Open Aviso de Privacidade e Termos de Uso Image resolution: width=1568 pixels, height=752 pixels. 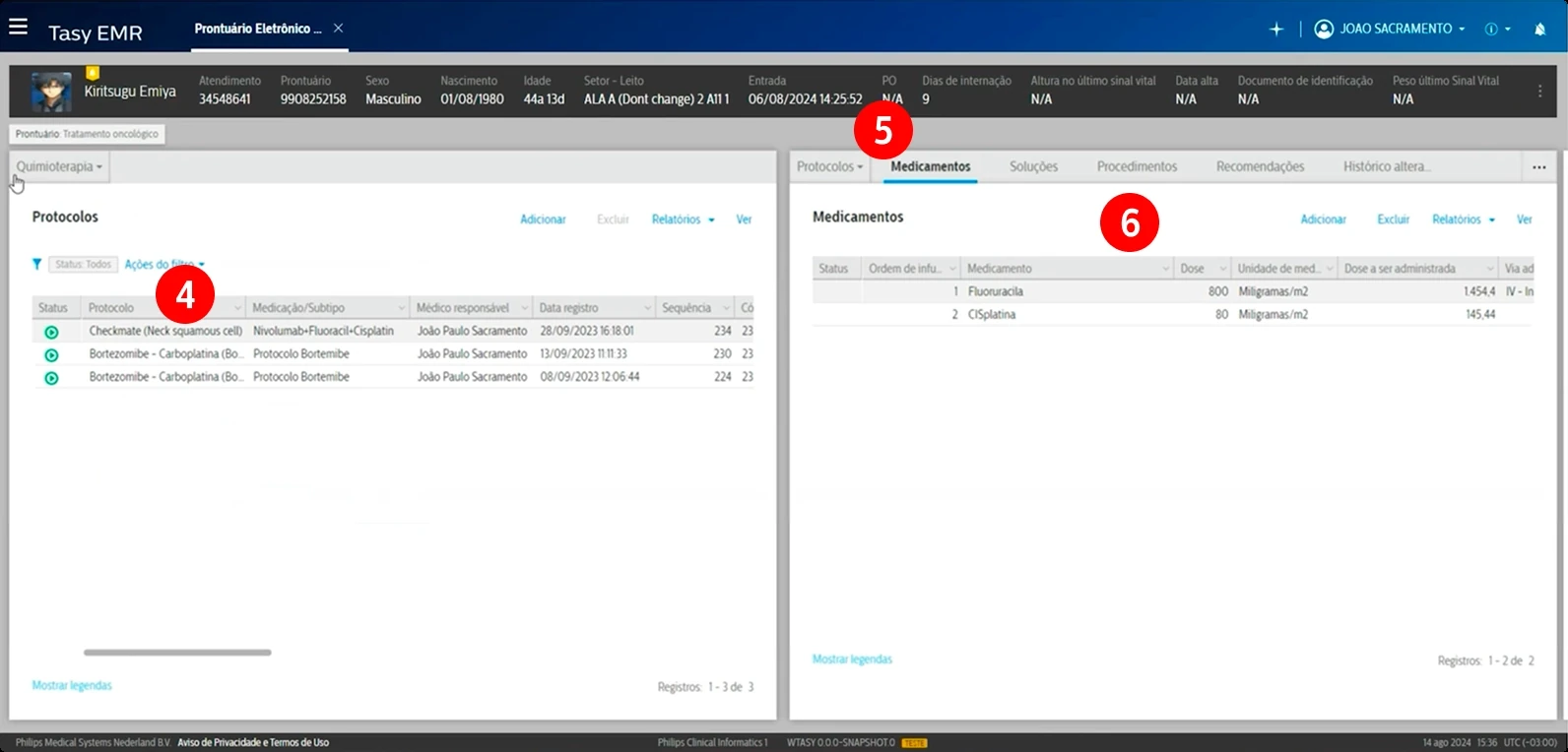(253, 742)
